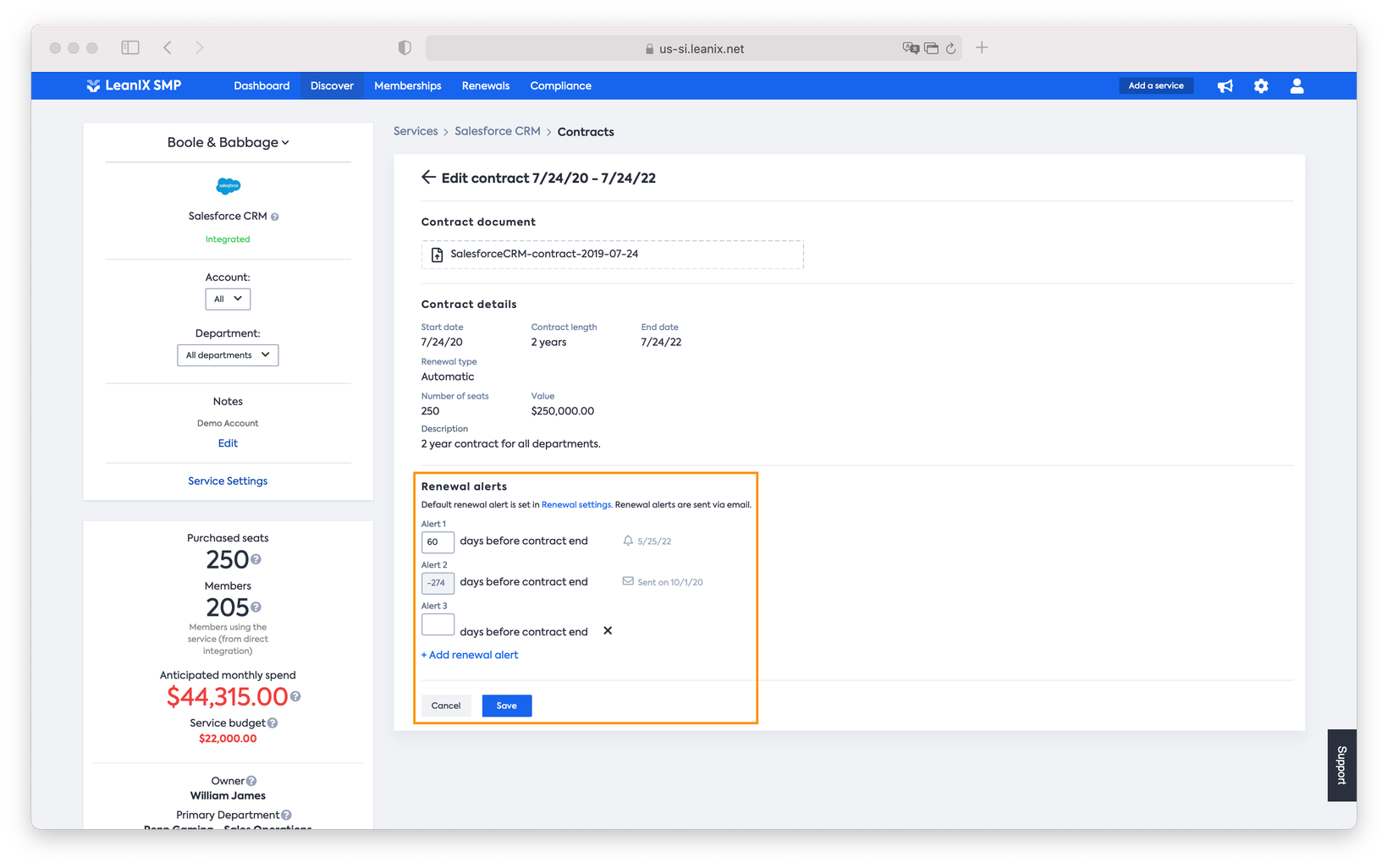Open the Discover menu
This screenshot has height=868, width=1388.
coord(332,86)
